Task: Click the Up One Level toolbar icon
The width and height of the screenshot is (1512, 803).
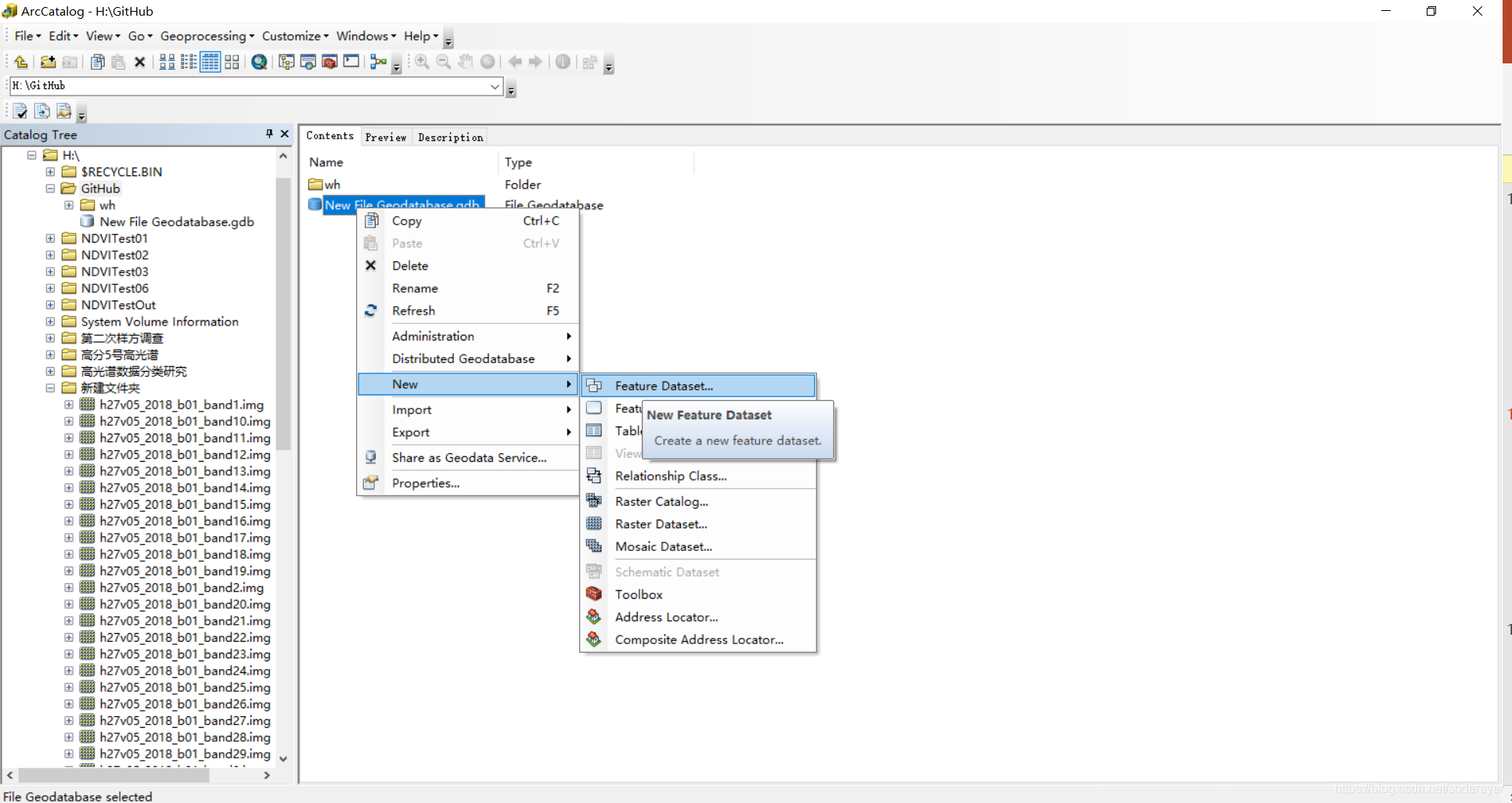Action: 21,62
